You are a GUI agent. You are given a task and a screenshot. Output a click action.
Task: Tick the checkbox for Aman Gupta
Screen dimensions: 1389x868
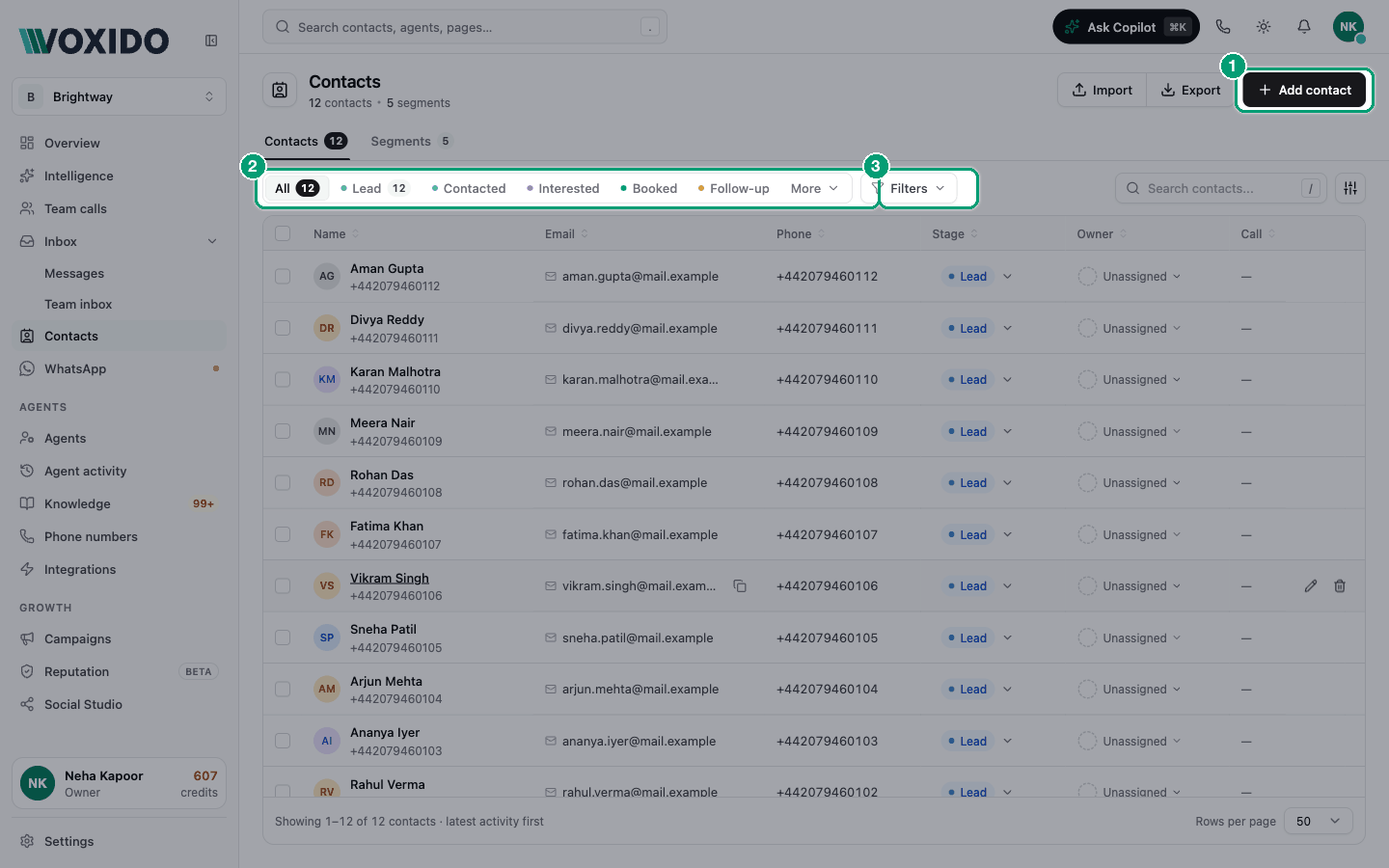coord(283,277)
